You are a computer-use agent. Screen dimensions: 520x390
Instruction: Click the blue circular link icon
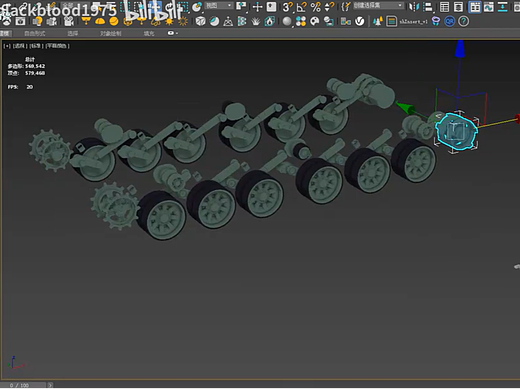449,21
